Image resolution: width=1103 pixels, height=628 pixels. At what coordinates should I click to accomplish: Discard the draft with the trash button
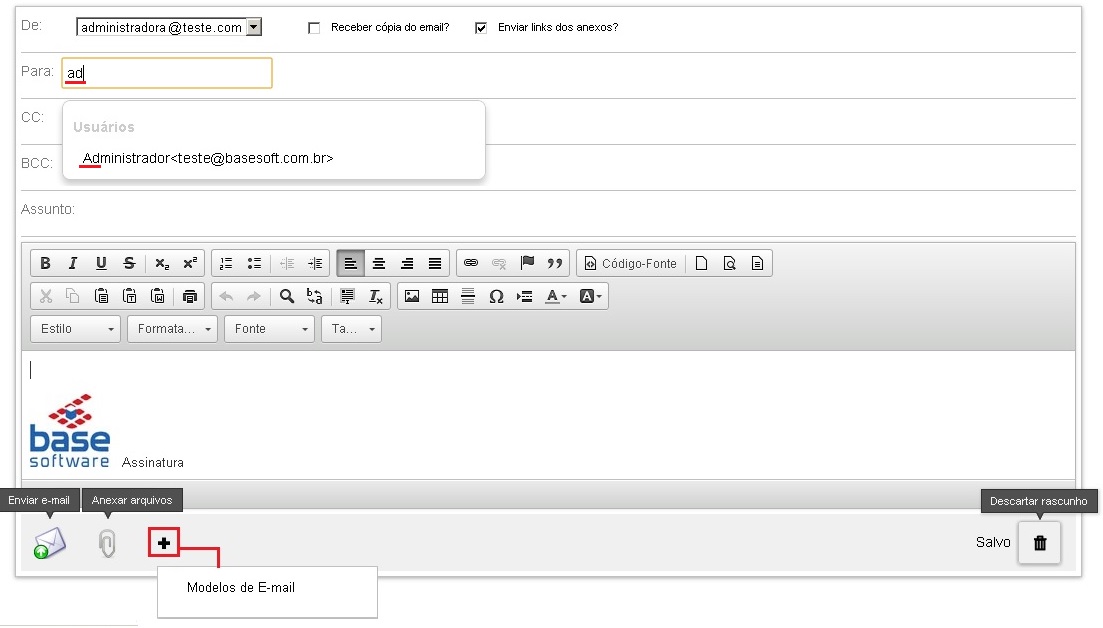click(x=1040, y=543)
